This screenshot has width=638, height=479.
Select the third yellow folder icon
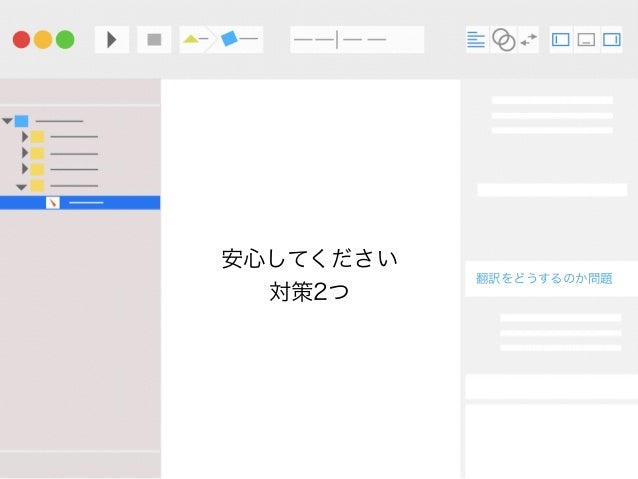pos(37,169)
